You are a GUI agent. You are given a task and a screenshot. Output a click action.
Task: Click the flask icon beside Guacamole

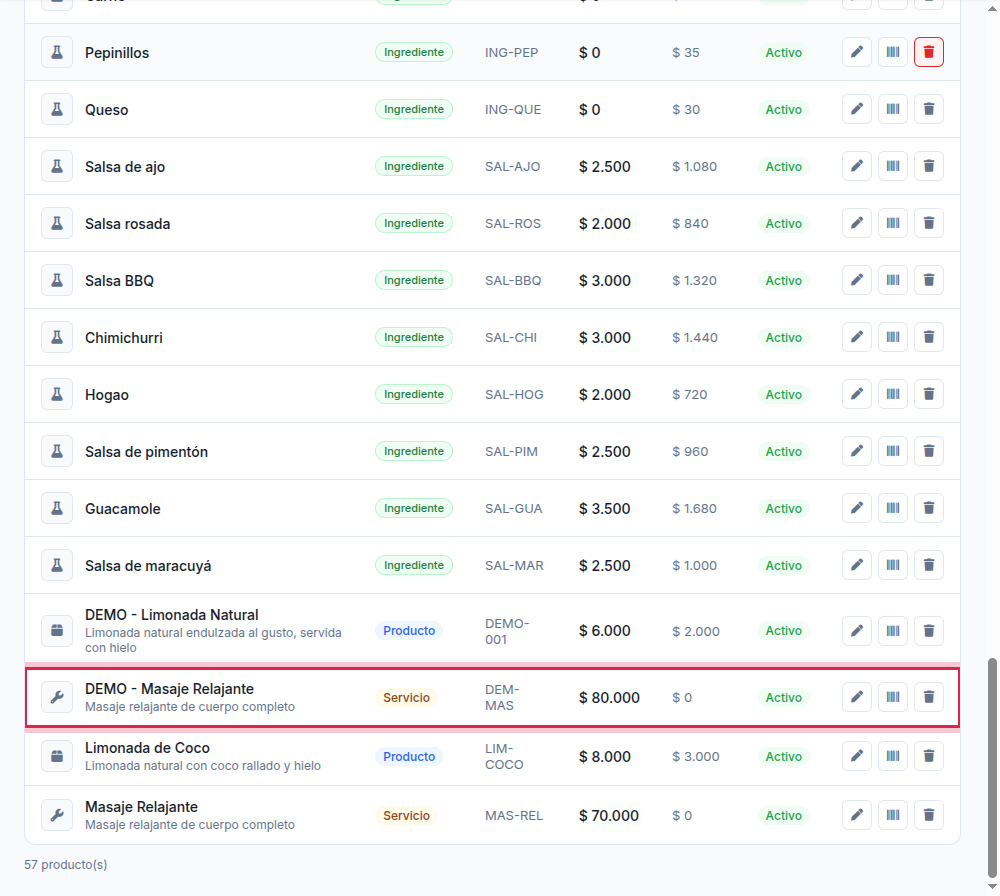[x=57, y=508]
